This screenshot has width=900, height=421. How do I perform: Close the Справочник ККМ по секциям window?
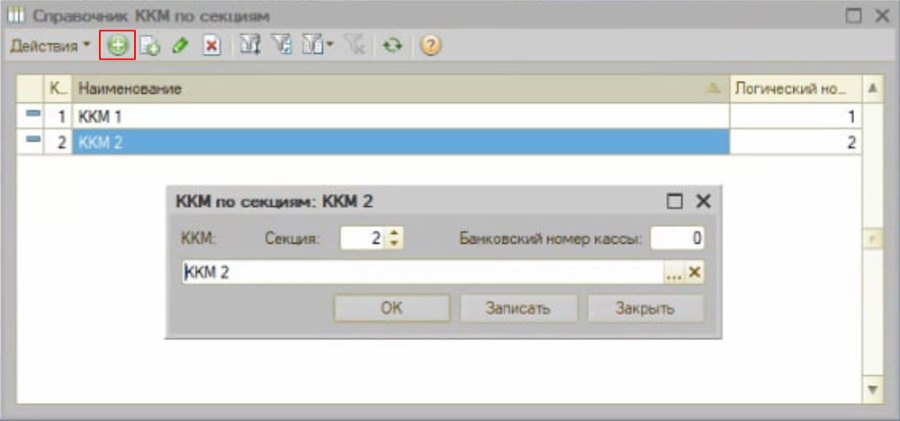coord(882,16)
